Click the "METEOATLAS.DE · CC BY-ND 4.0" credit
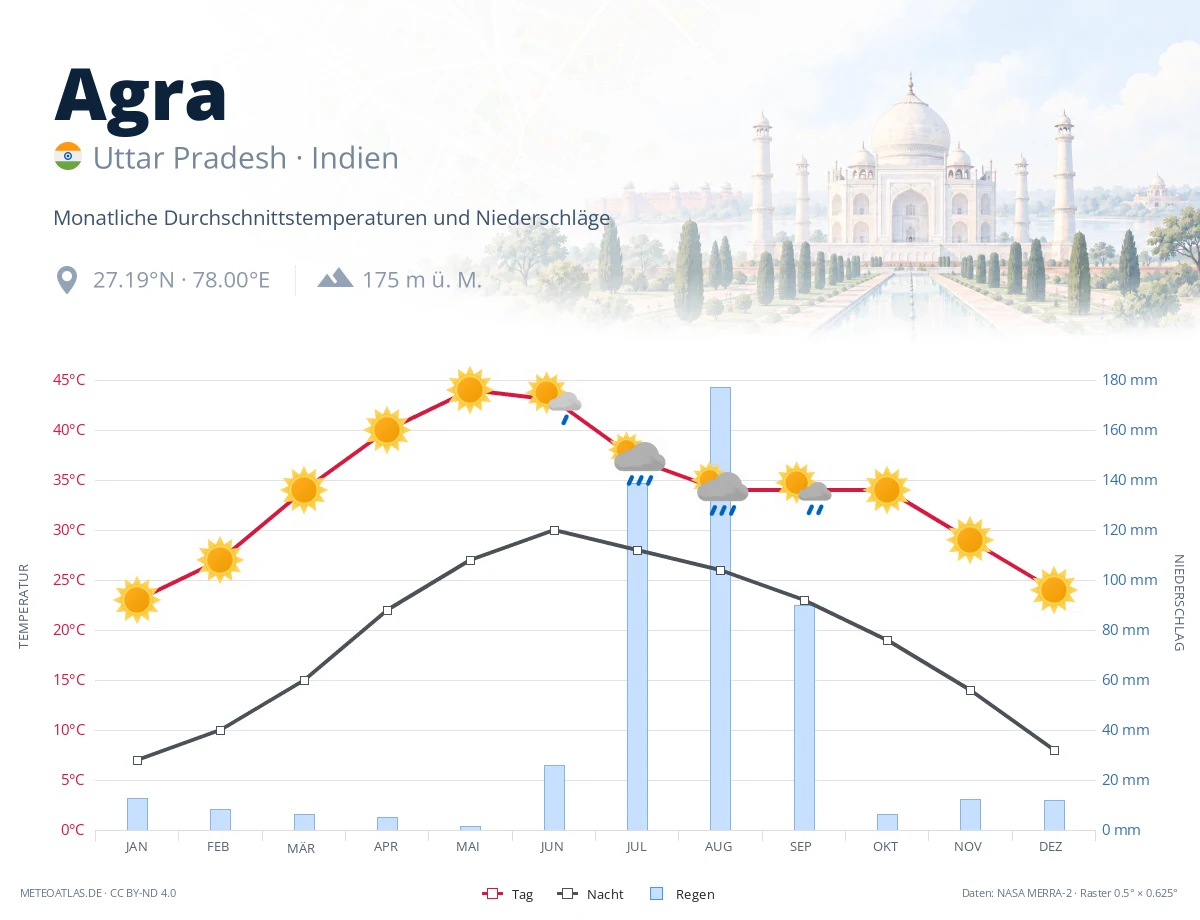Screen dimensions: 1200x920 coord(98,893)
